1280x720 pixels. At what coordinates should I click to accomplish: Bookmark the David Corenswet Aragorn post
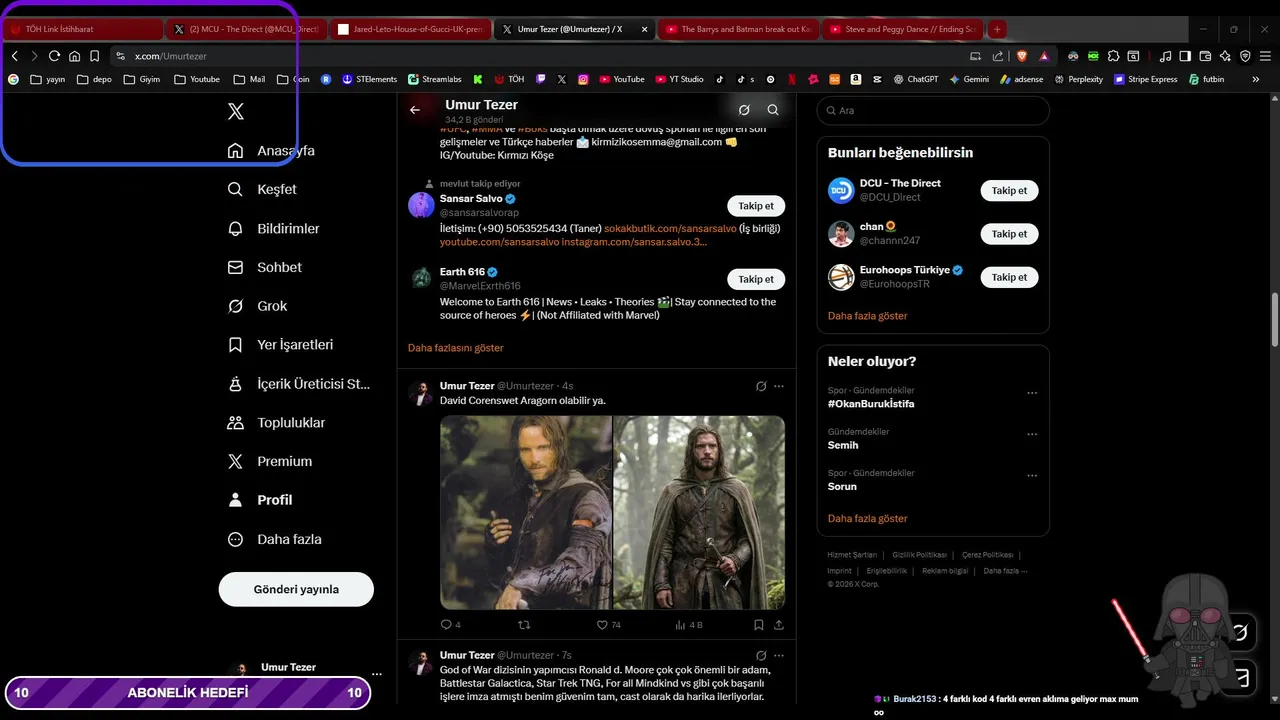point(759,624)
